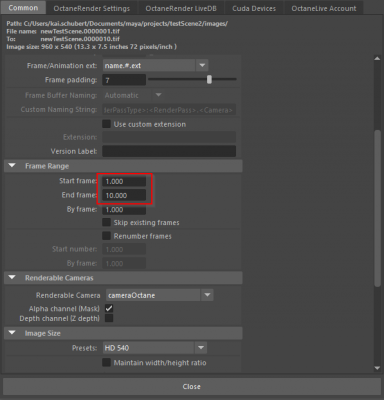This screenshot has height=400, width=384.
Task: Switch to the Common tab
Action: pyautogui.click(x=23, y=7)
